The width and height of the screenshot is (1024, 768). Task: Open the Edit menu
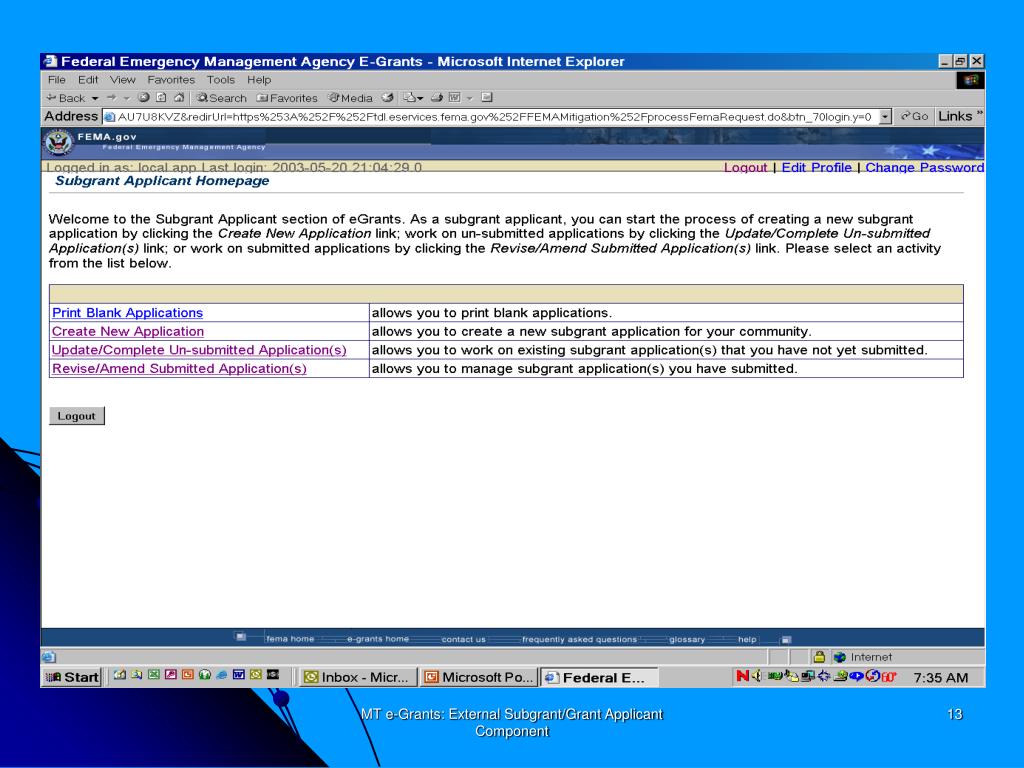tap(88, 80)
